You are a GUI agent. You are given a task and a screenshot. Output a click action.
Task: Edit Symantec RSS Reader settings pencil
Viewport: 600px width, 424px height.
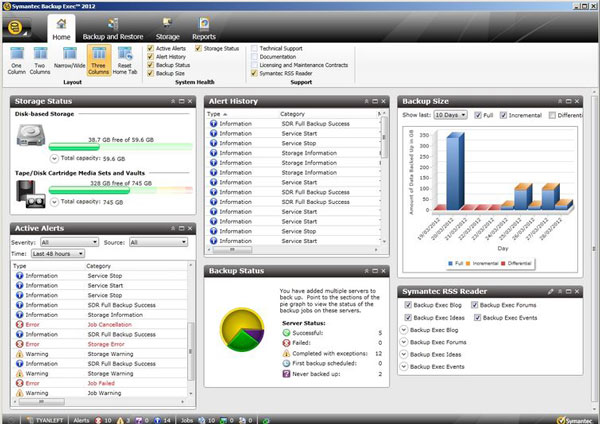tap(550, 292)
